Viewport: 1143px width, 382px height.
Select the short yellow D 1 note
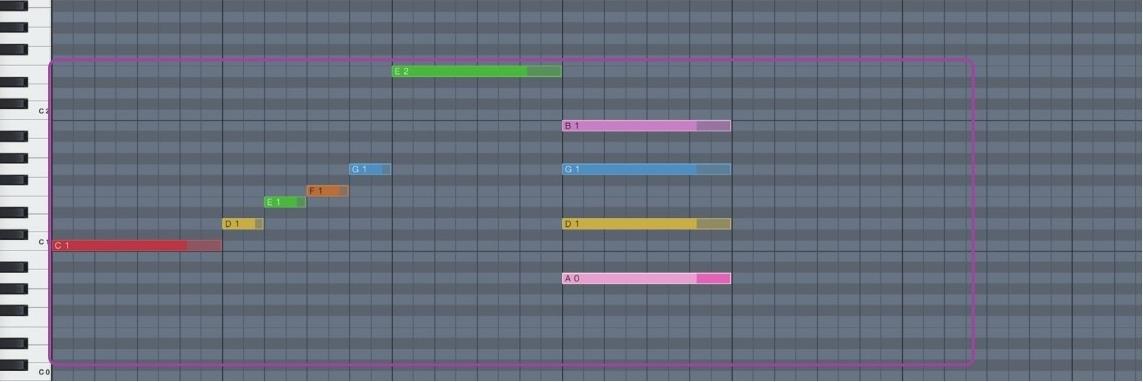(x=243, y=224)
